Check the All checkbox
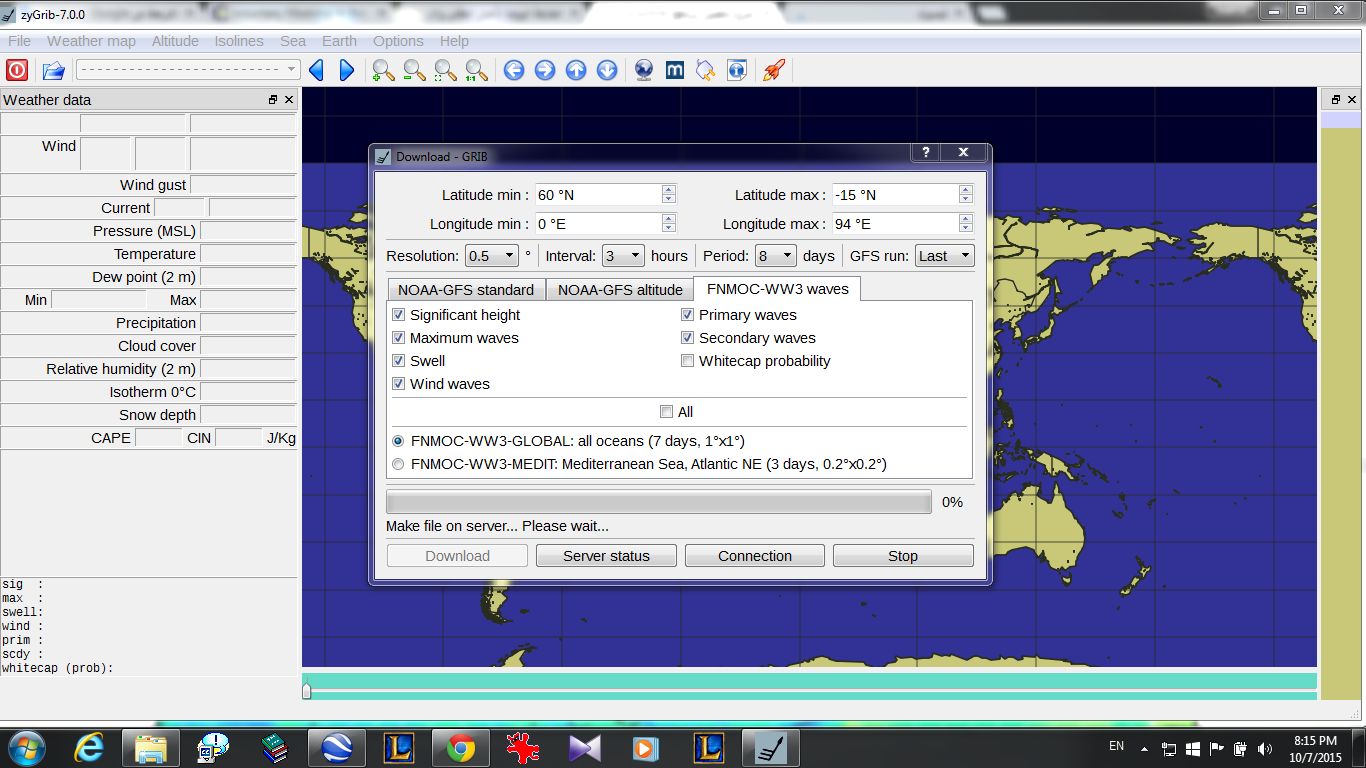Screen dimensions: 1366x768 tap(667, 412)
